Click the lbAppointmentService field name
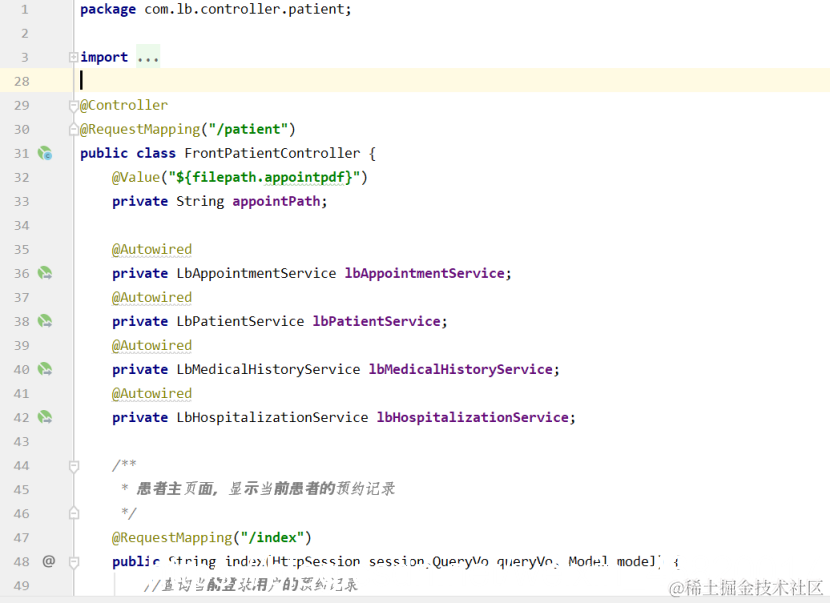 pos(425,273)
